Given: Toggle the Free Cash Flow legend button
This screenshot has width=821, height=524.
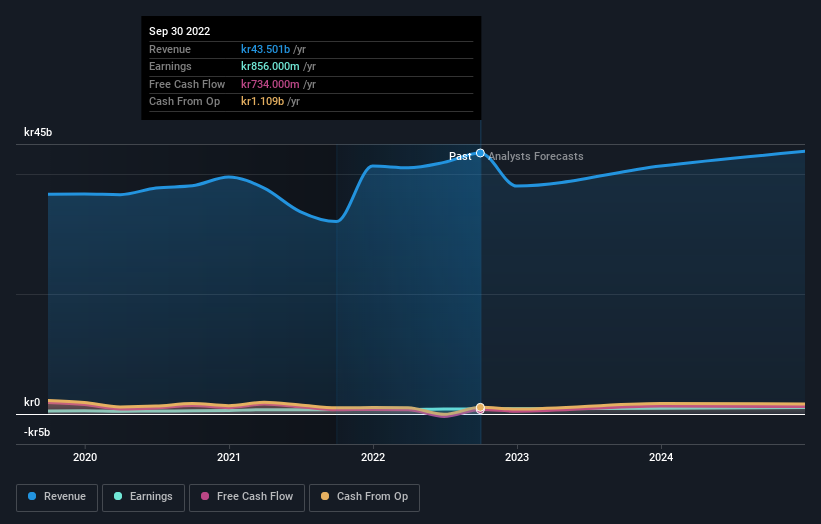Looking at the screenshot, I should [x=247, y=497].
